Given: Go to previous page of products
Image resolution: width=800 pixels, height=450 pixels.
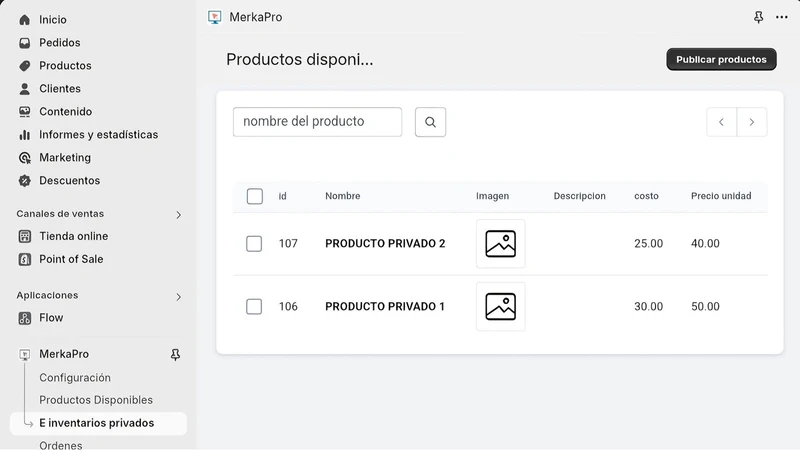Looking at the screenshot, I should (x=721, y=122).
